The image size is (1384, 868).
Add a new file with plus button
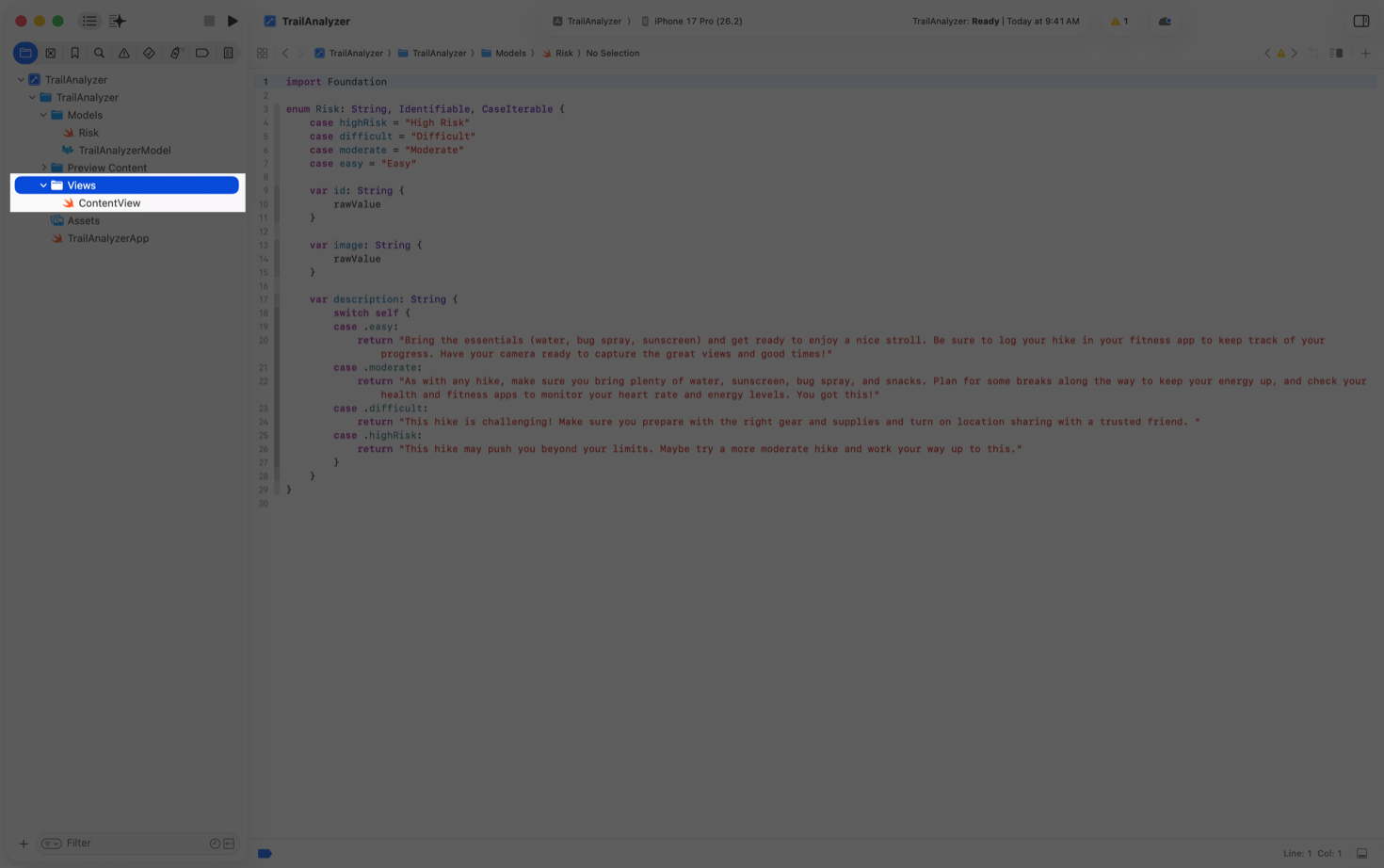tap(24, 844)
